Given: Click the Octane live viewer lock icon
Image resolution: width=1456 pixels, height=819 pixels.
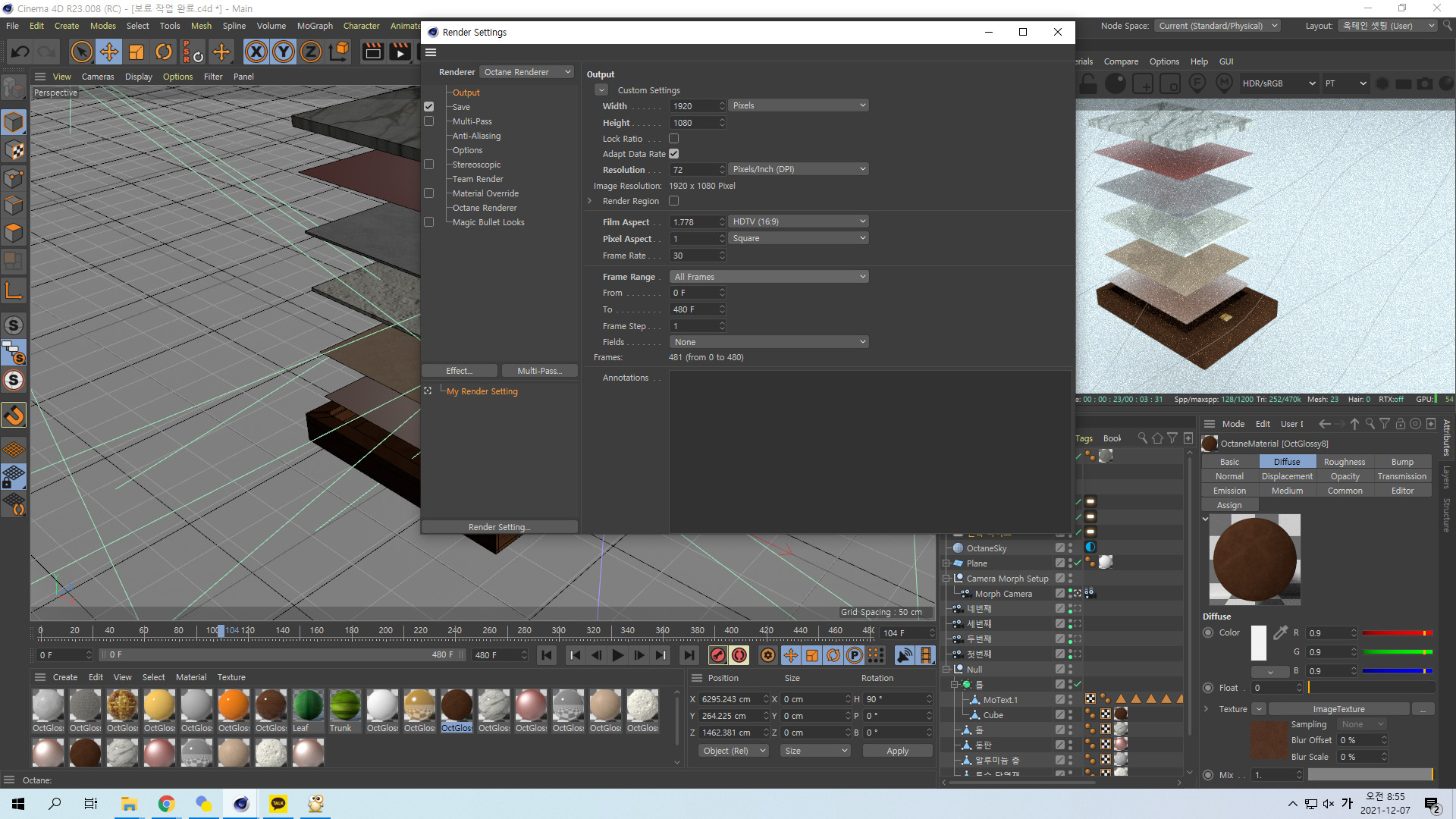Looking at the screenshot, I should point(1088,83).
